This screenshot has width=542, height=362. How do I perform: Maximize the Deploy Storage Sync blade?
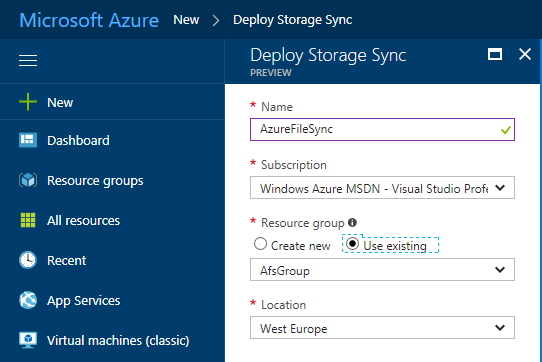point(495,54)
